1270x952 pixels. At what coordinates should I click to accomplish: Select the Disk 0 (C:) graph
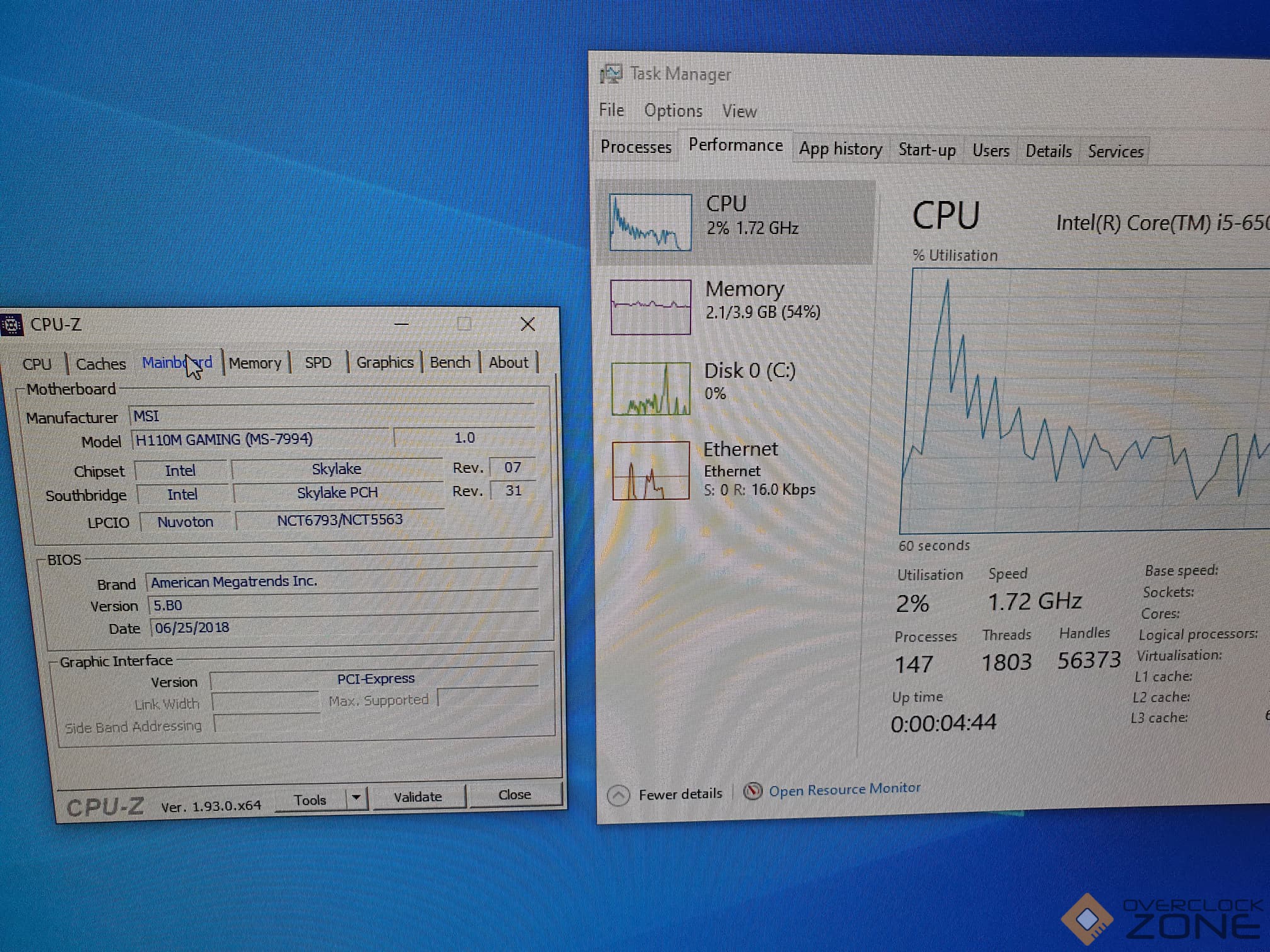(x=651, y=388)
